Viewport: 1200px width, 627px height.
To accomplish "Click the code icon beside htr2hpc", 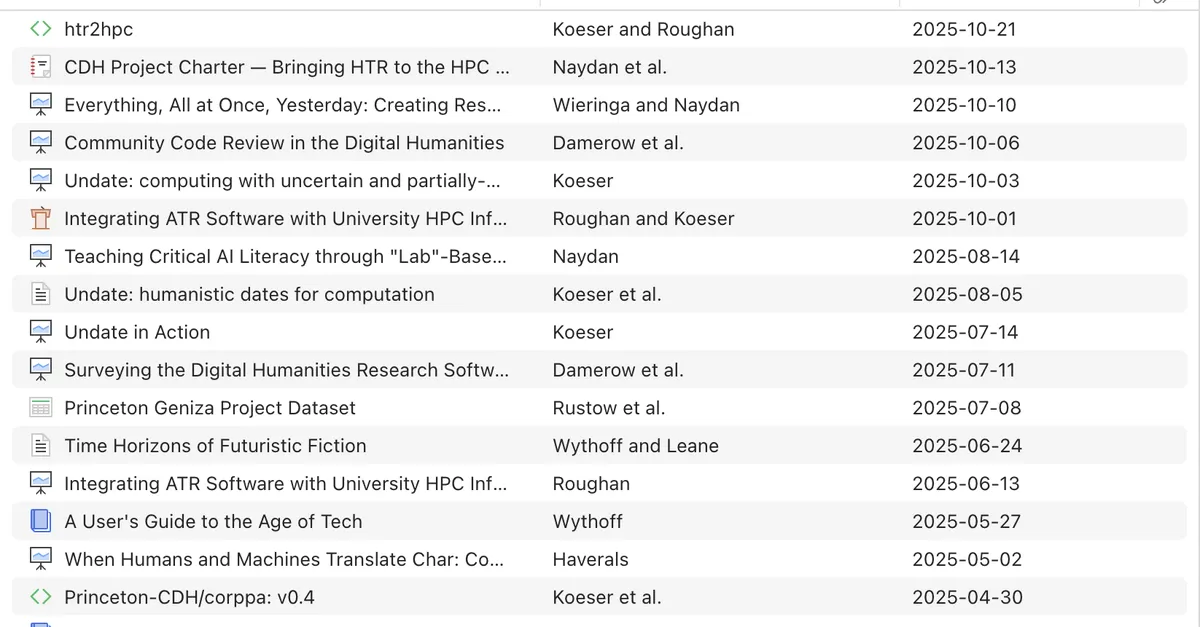I will [x=40, y=30].
